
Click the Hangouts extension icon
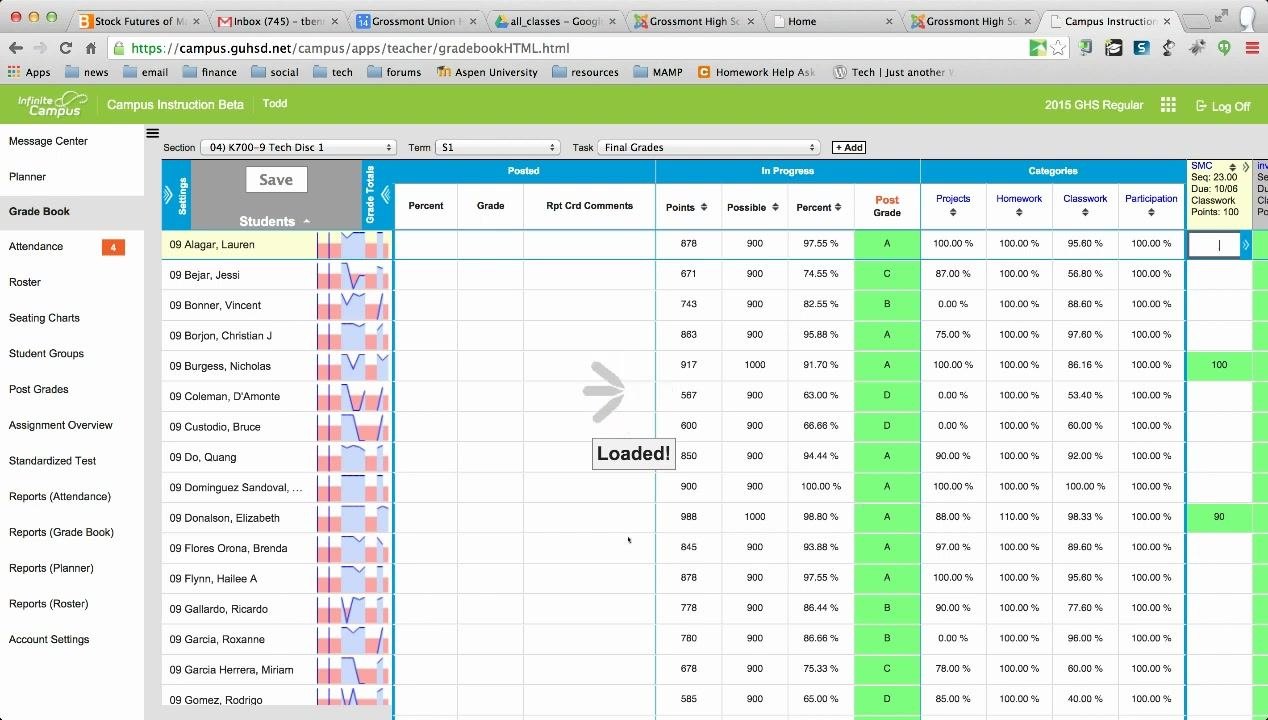click(1224, 48)
